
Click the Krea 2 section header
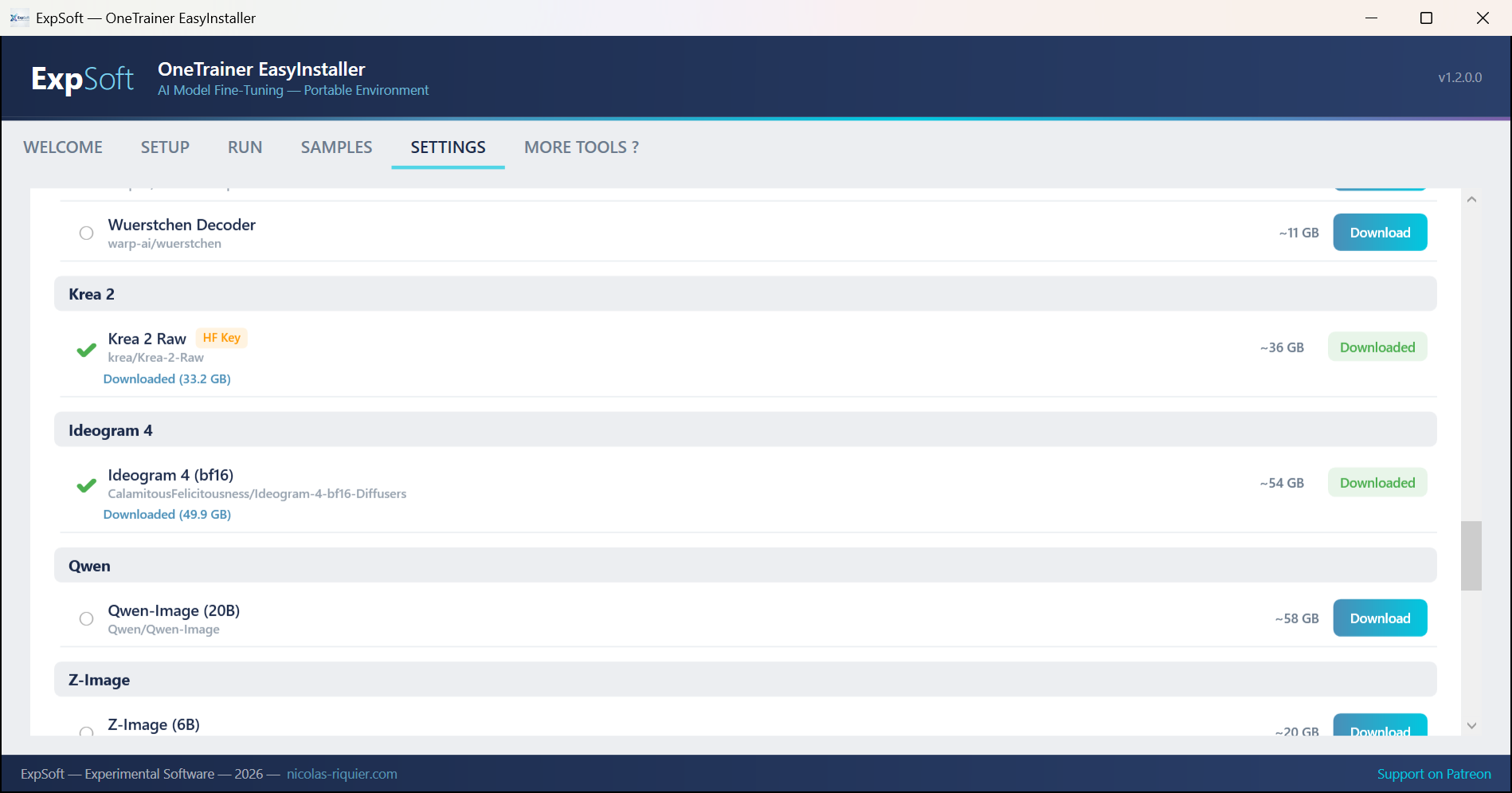745,294
